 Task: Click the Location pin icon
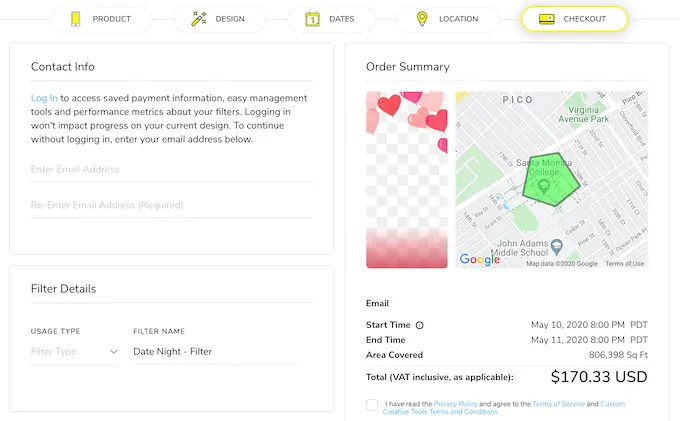[x=422, y=19]
